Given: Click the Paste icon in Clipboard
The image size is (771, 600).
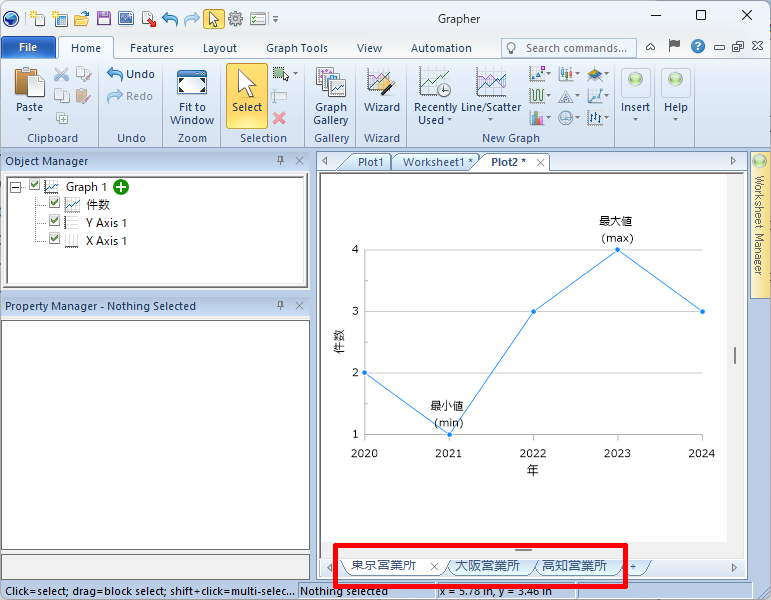Looking at the screenshot, I should pyautogui.click(x=29, y=90).
